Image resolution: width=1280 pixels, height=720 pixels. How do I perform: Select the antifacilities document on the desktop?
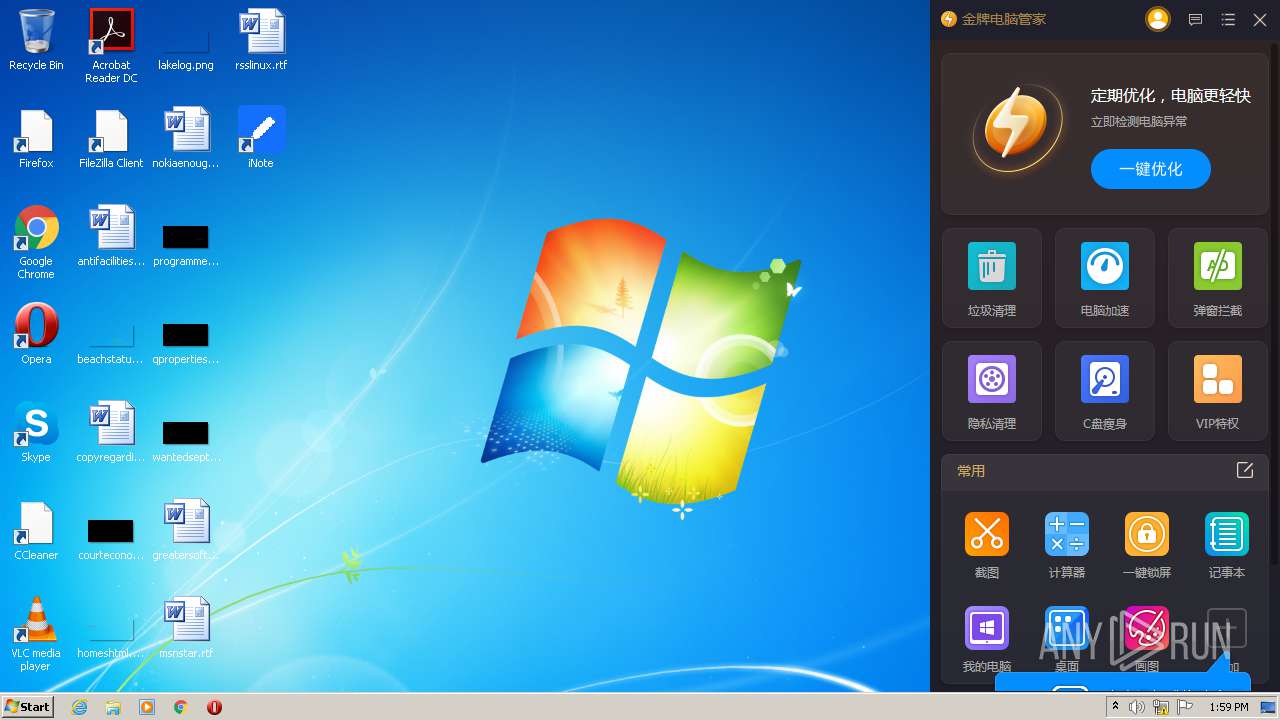tap(111, 237)
